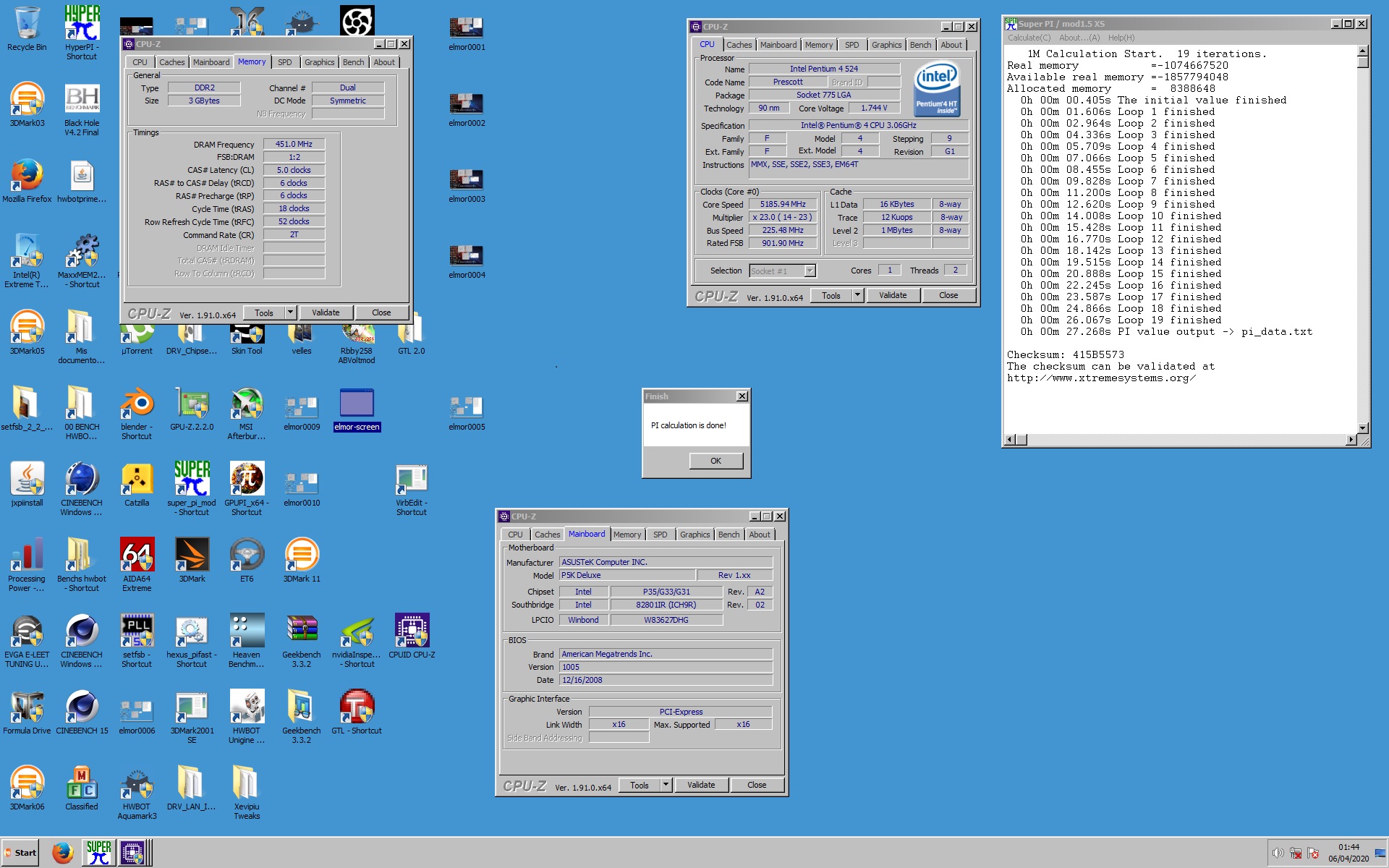The image size is (1389, 868).
Task: Click the Core Speed 5185.94 MHz field
Action: 783,204
